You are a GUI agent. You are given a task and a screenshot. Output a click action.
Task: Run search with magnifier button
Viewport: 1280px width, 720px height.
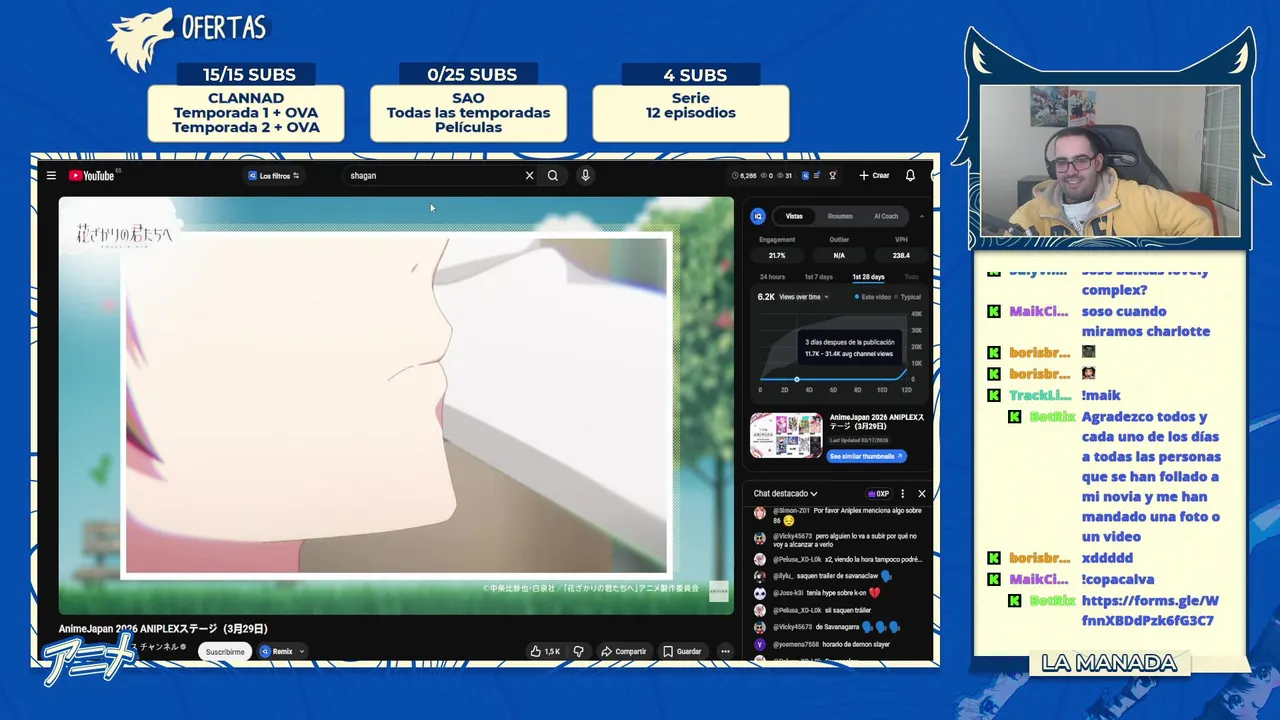[x=553, y=176]
